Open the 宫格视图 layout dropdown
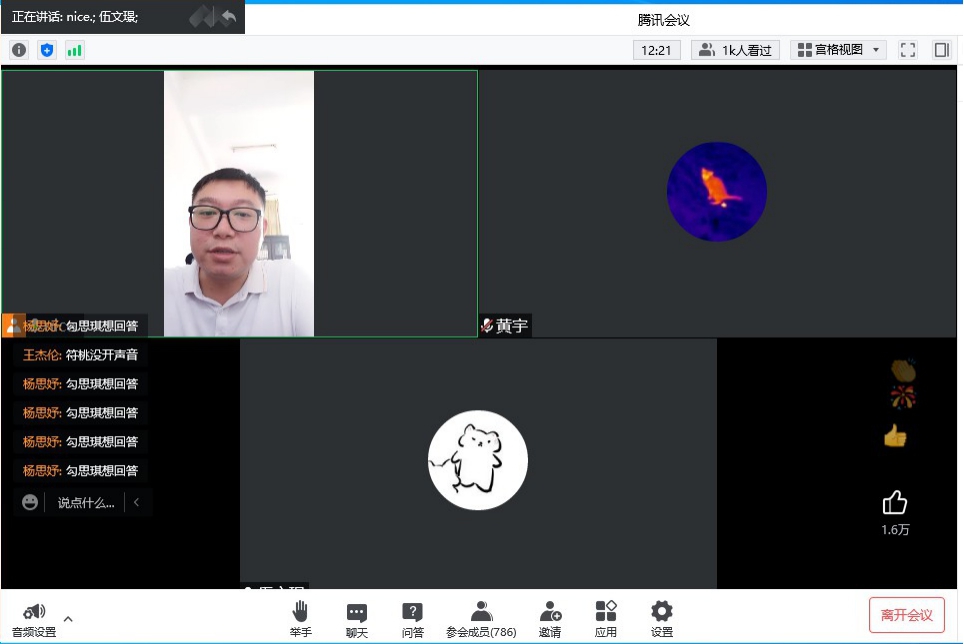 coord(838,50)
